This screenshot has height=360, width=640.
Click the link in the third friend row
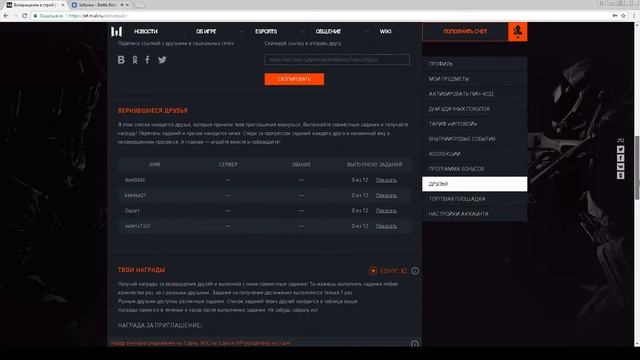click(386, 211)
